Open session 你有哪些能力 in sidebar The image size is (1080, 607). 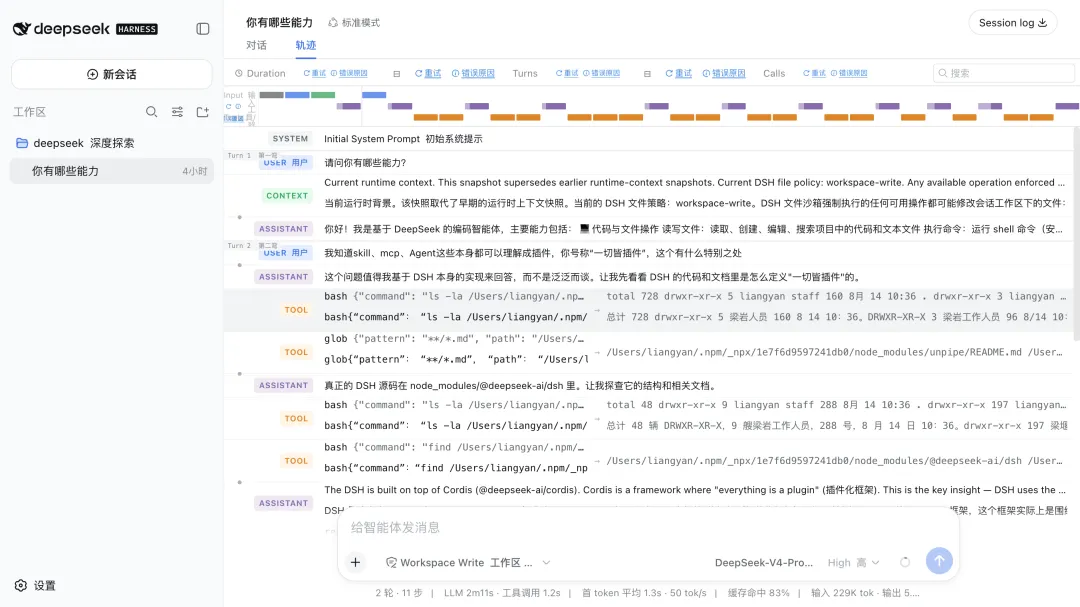tap(112, 171)
